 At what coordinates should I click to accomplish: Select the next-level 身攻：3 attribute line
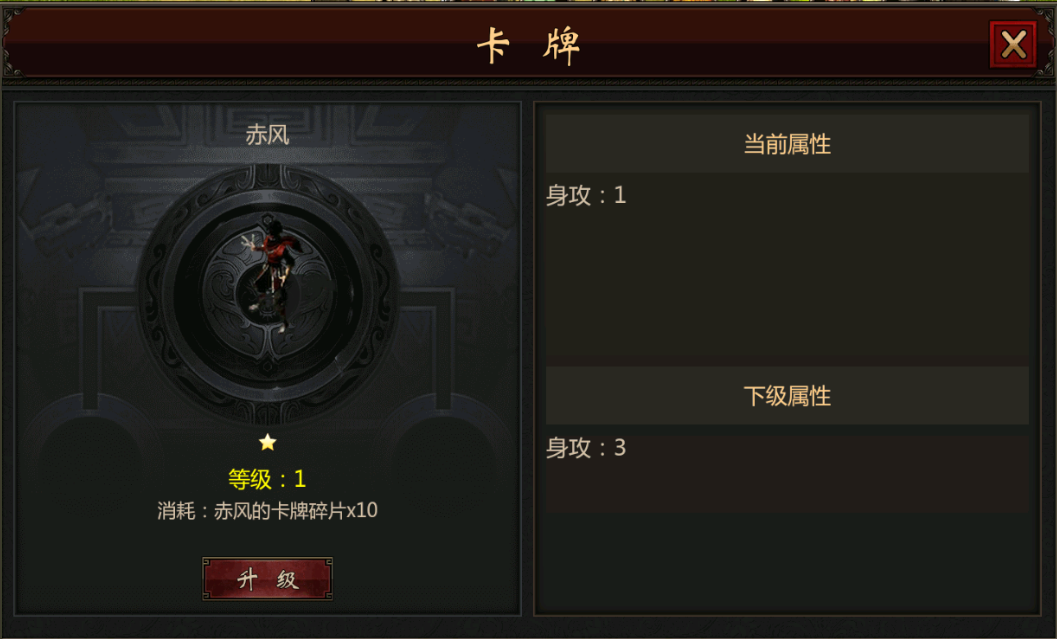(x=586, y=448)
